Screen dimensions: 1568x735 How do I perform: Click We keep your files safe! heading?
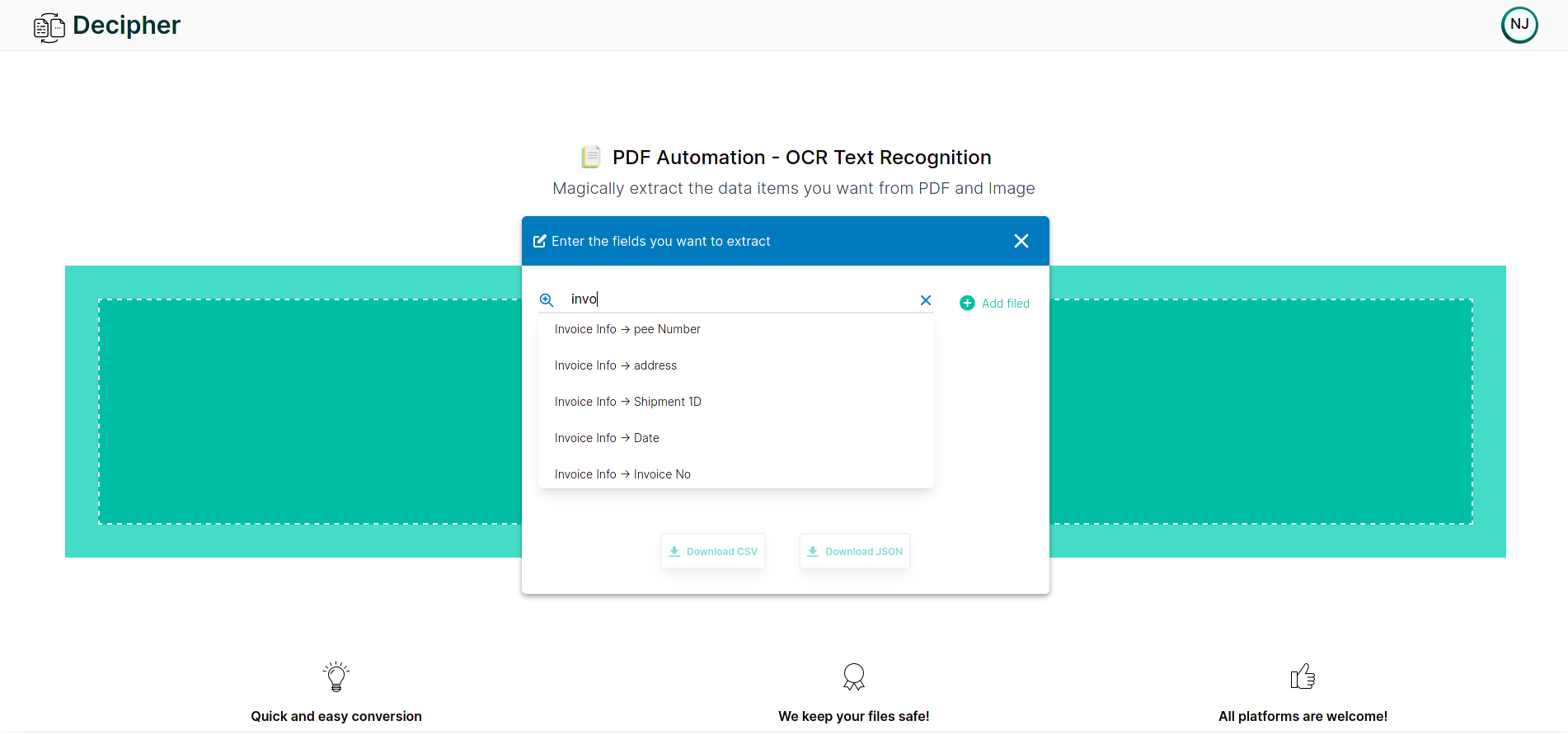pos(854,716)
